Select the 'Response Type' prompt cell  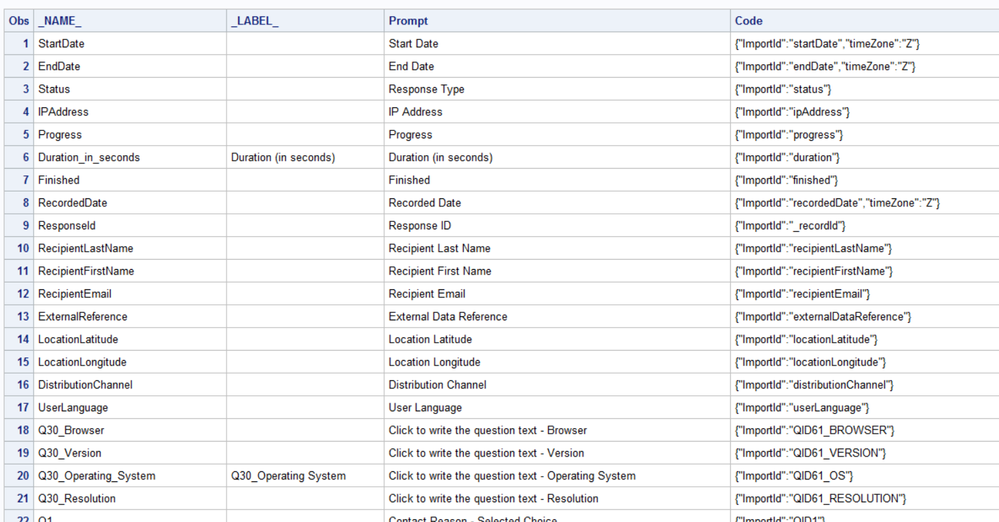tap(426, 90)
